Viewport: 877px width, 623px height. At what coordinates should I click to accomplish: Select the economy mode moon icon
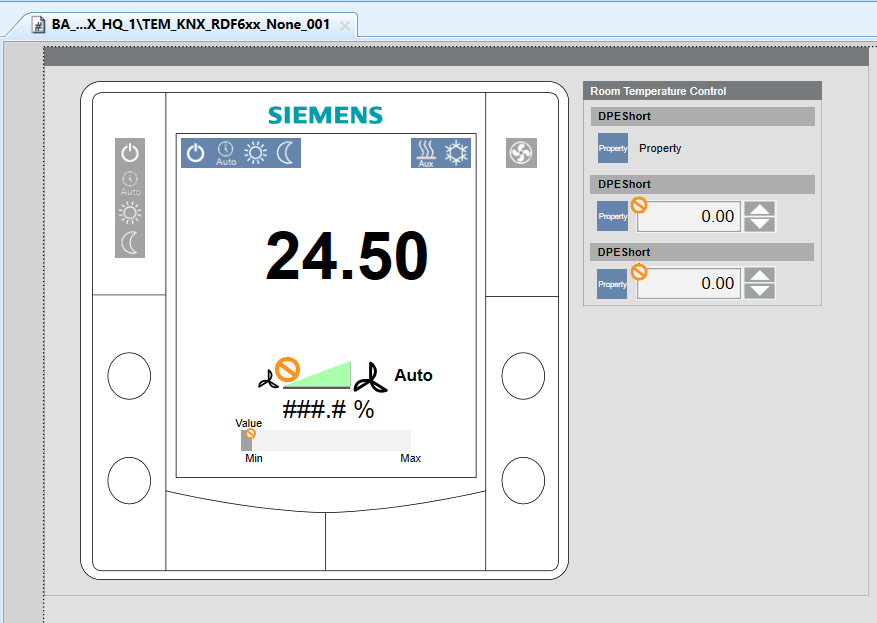(x=285, y=152)
